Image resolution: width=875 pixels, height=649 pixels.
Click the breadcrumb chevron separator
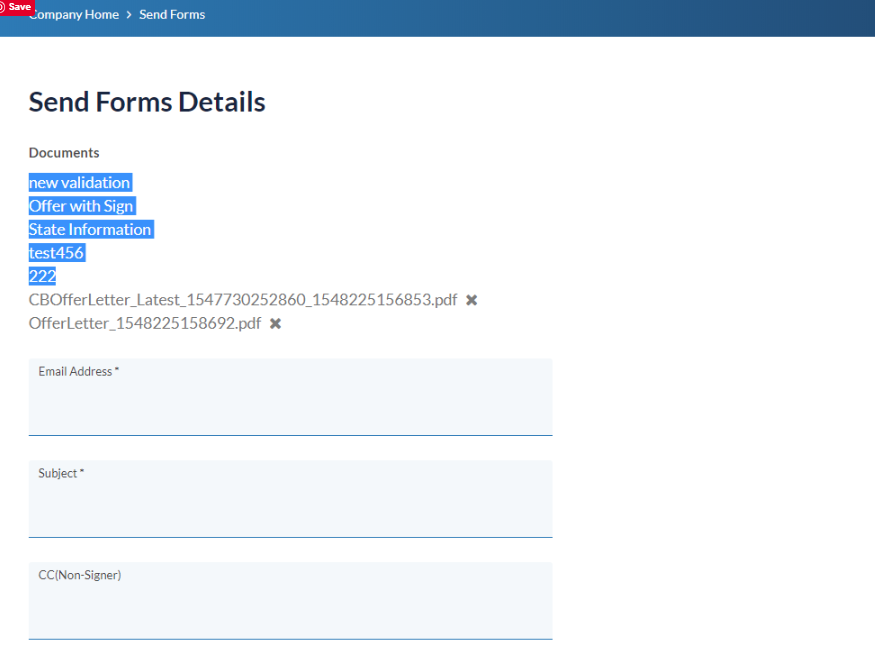(x=129, y=15)
